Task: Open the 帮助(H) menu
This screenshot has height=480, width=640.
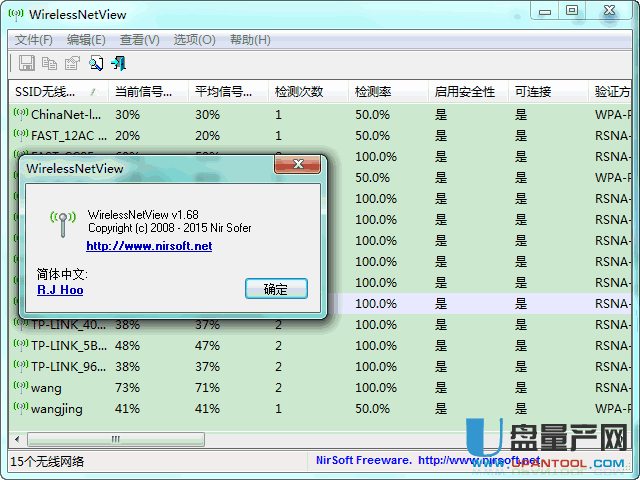Action: coord(250,40)
